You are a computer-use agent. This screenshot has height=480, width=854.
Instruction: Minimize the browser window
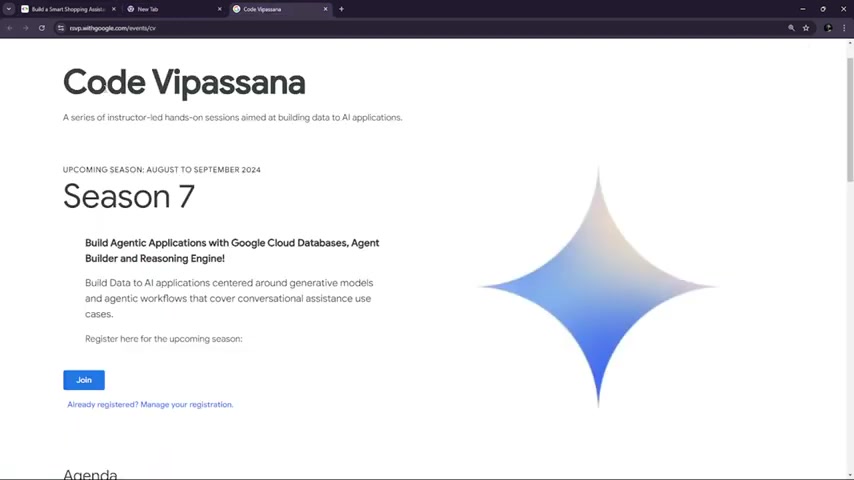coord(802,9)
